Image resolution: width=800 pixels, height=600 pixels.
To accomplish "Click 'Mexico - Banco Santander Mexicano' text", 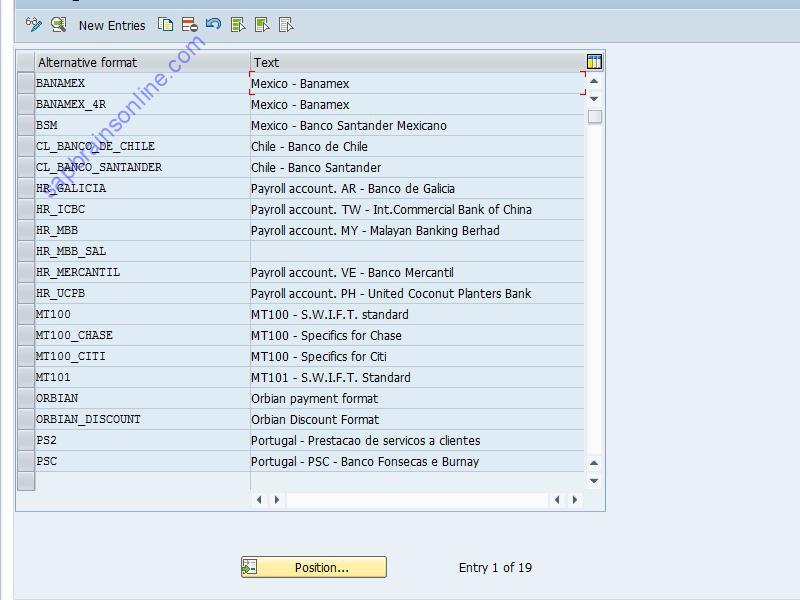I will click(x=349, y=126).
